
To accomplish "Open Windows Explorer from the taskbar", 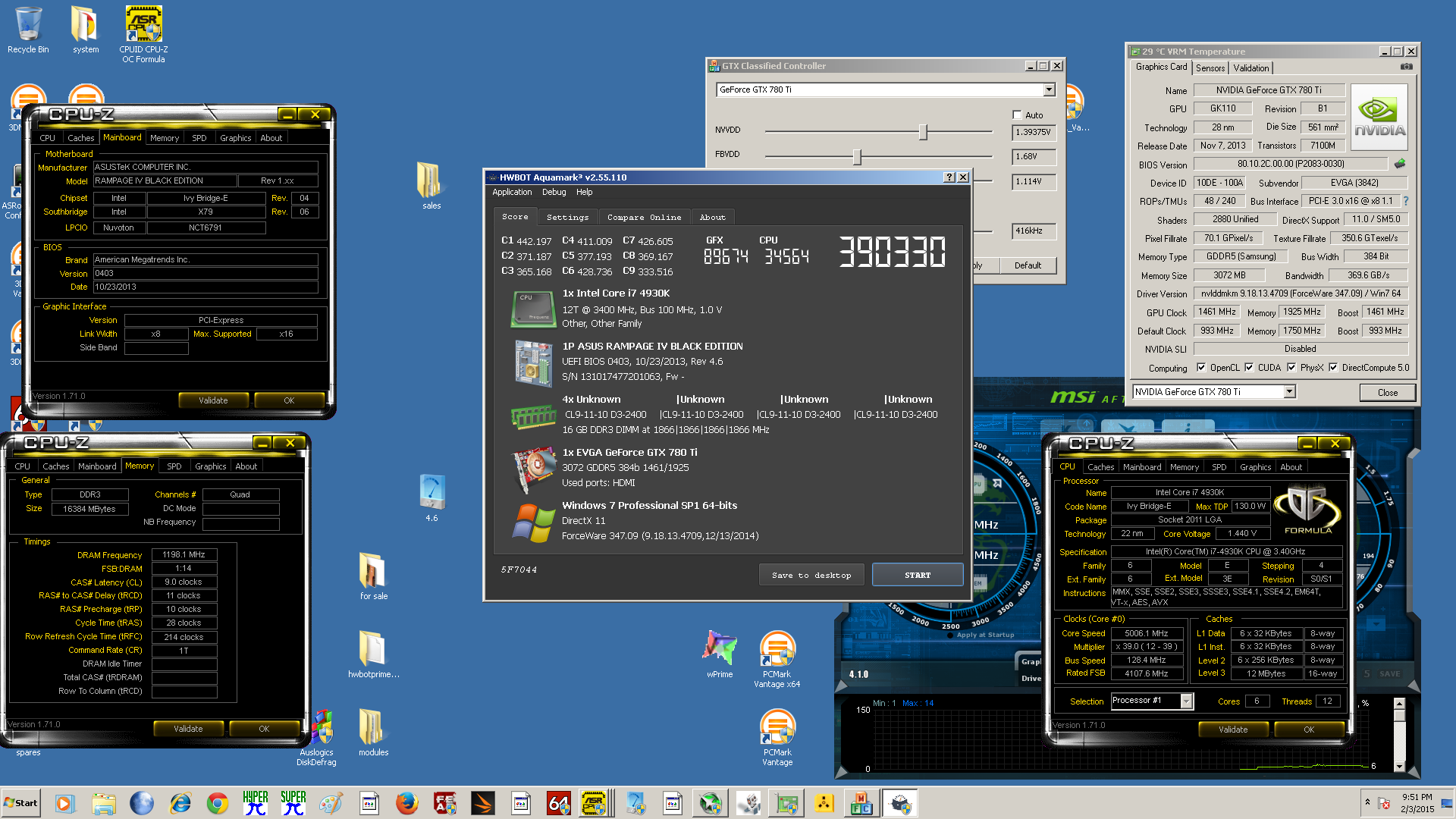I will click(104, 803).
